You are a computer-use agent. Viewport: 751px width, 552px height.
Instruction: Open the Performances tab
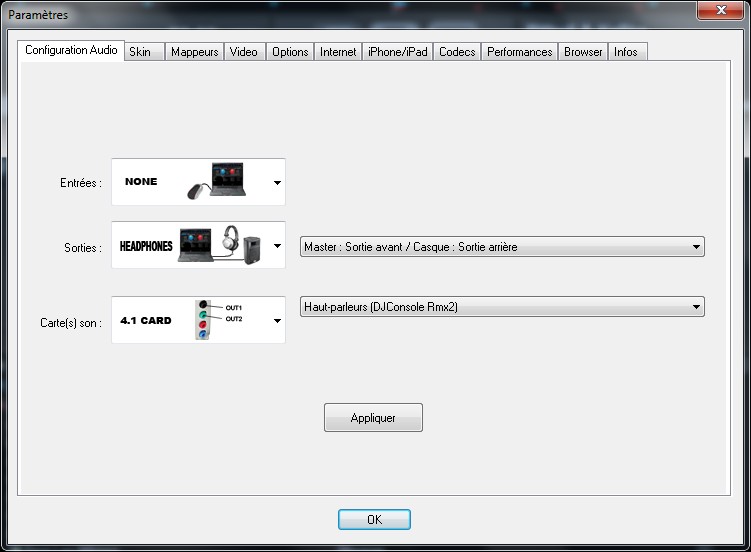click(x=520, y=52)
